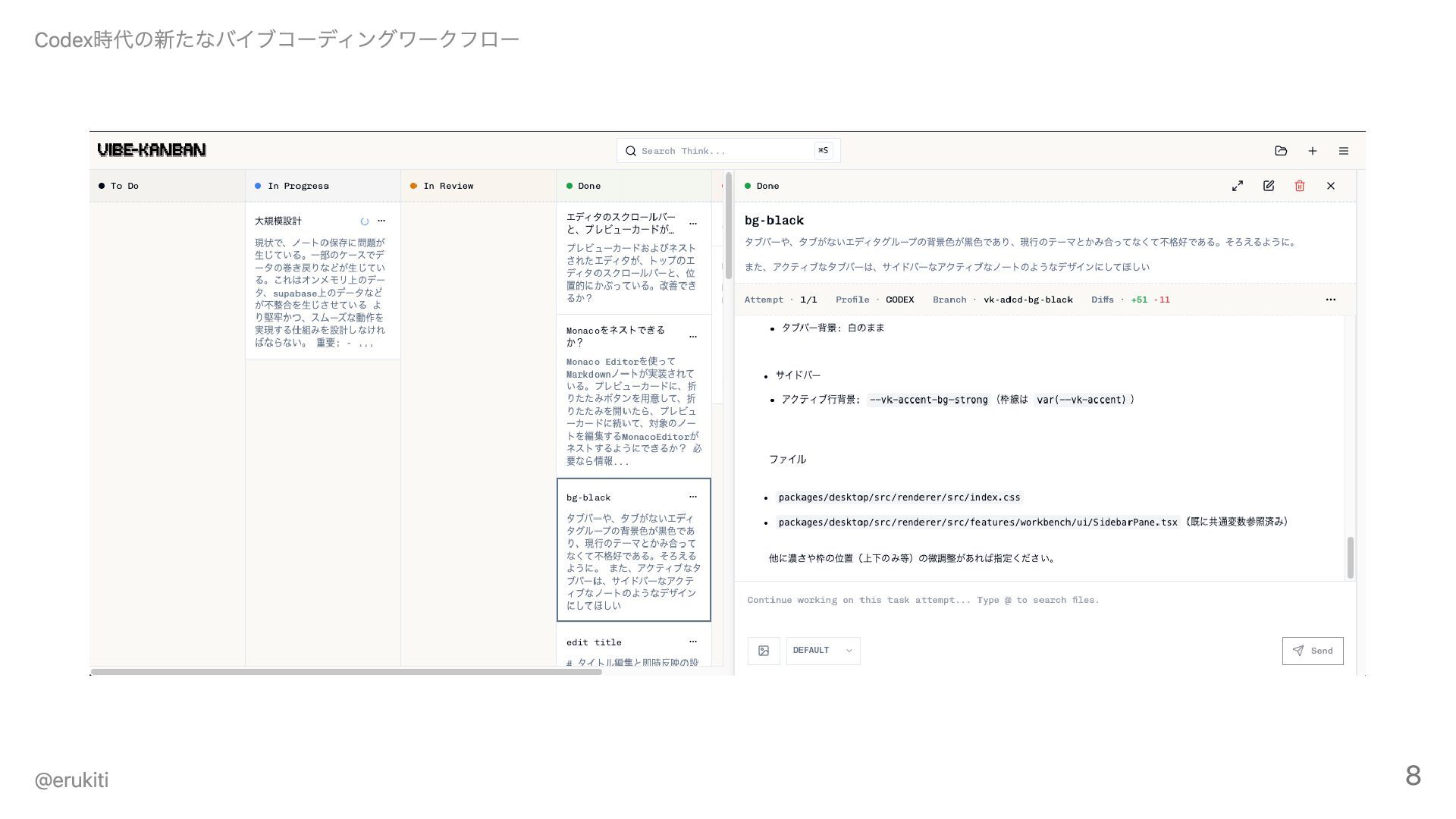Open the DEFAULT profile dropdown
Viewport: 1456px width, 819px height.
(823, 651)
